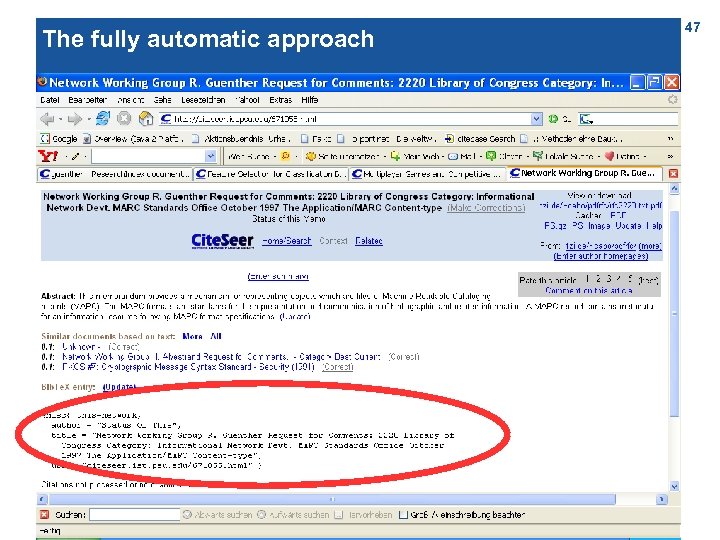Click the address bar URL field
The width and height of the screenshot is (720, 540).
pos(351,119)
